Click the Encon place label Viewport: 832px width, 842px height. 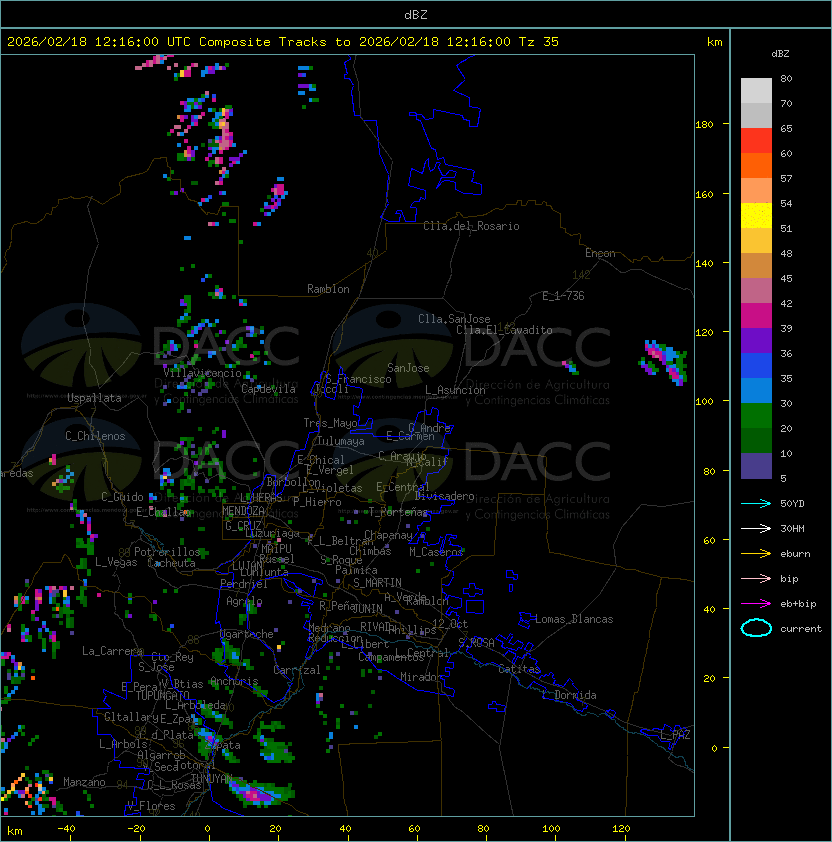(600, 253)
